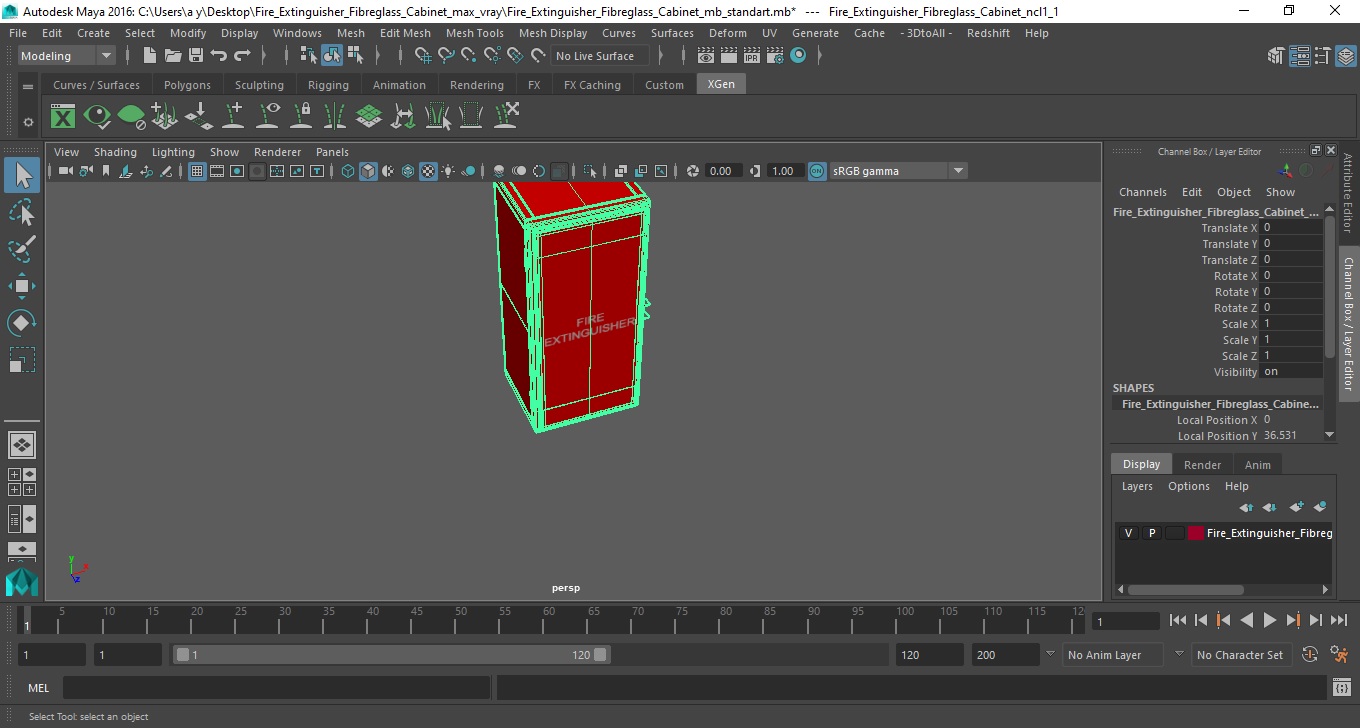Click the Maya logo icon at bottom left
Viewport: 1360px width, 728px height.
pyautogui.click(x=21, y=582)
